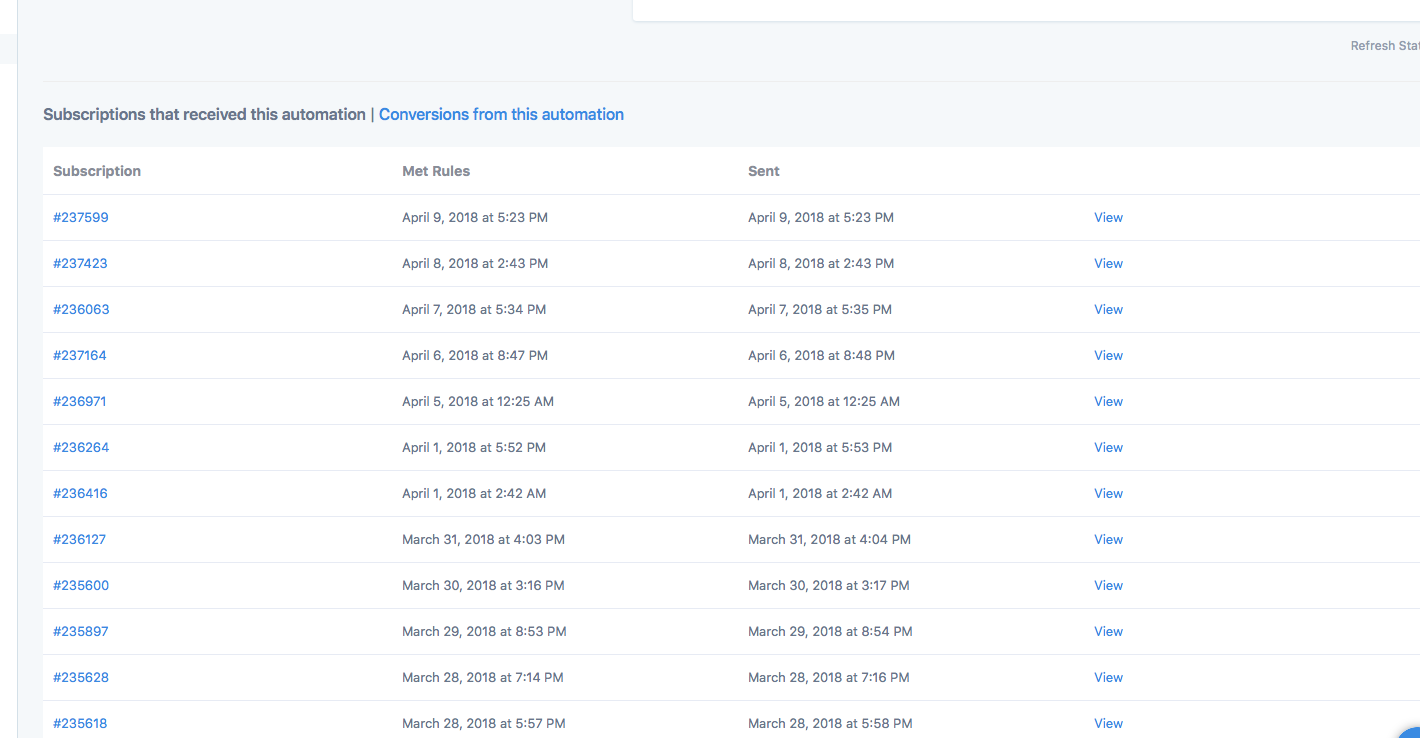Viewport: 1420px width, 738px height.
Task: View the row for subscription #236063
Action: click(1108, 309)
